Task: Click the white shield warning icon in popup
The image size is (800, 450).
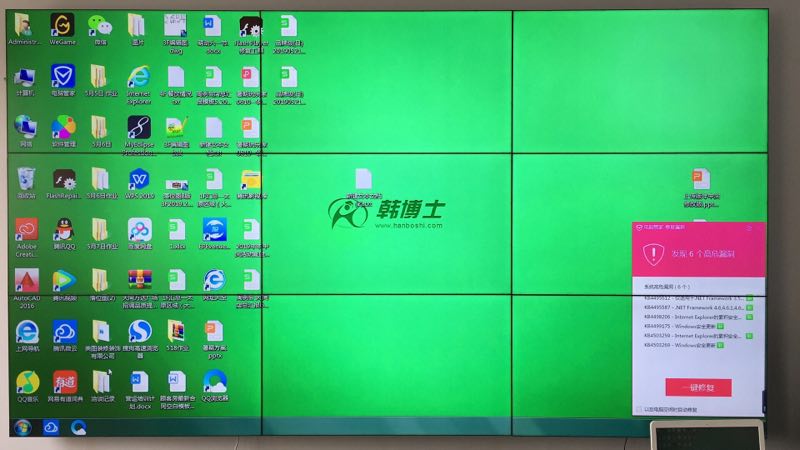Action: click(x=653, y=254)
